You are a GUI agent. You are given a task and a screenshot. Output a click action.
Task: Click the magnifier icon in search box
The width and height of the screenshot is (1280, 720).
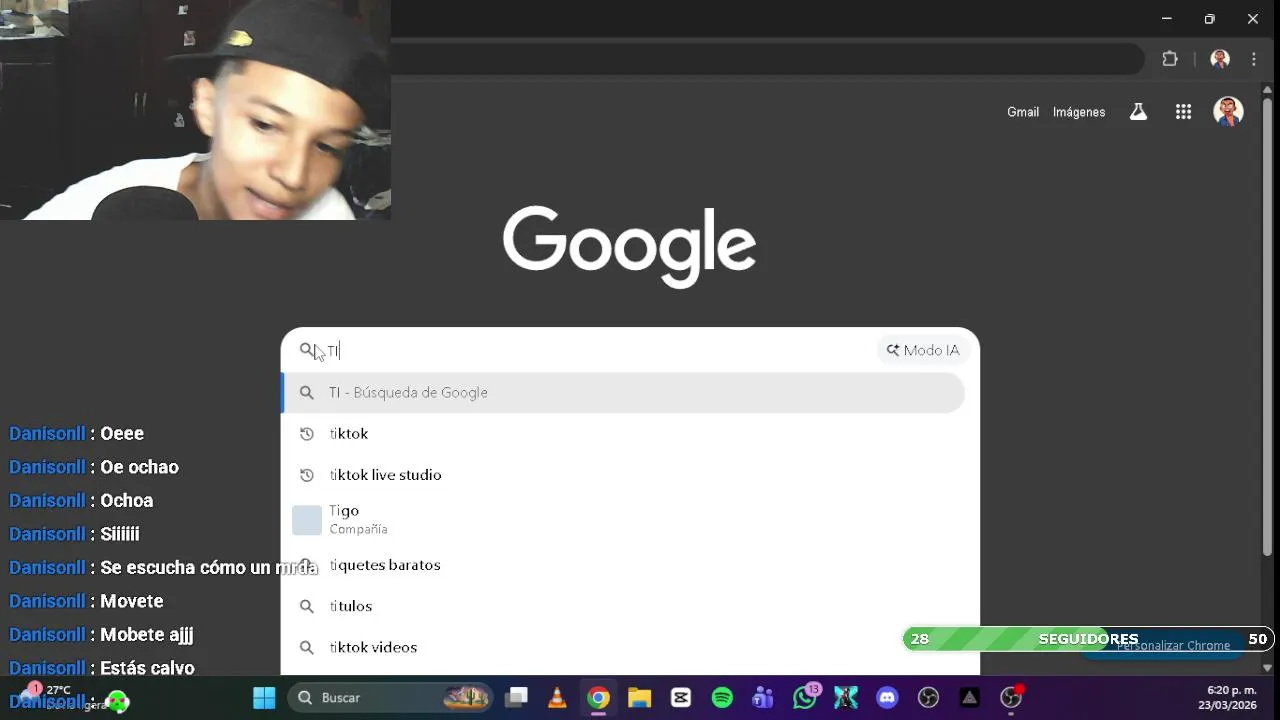[307, 350]
